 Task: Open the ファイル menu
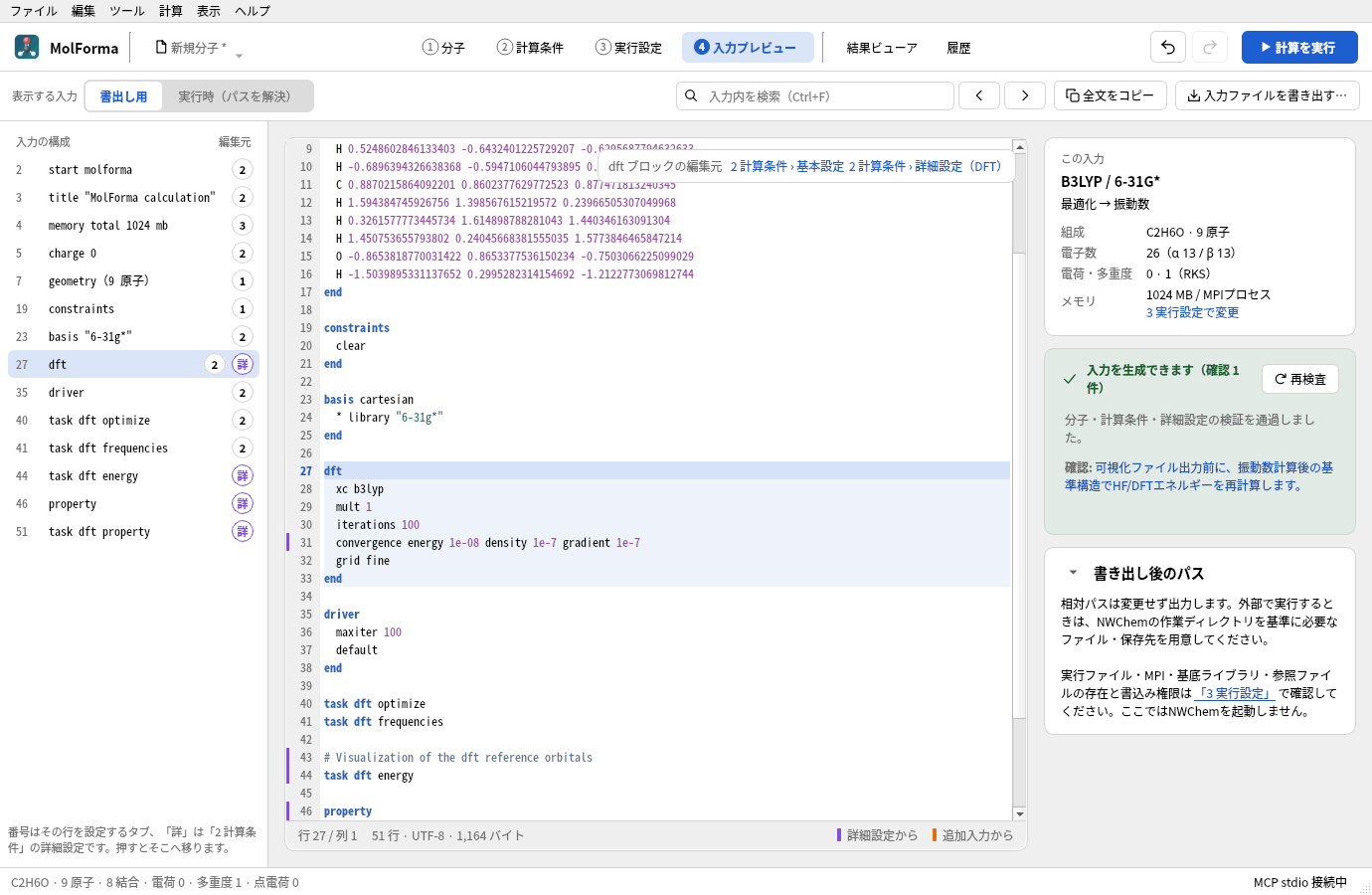34,11
